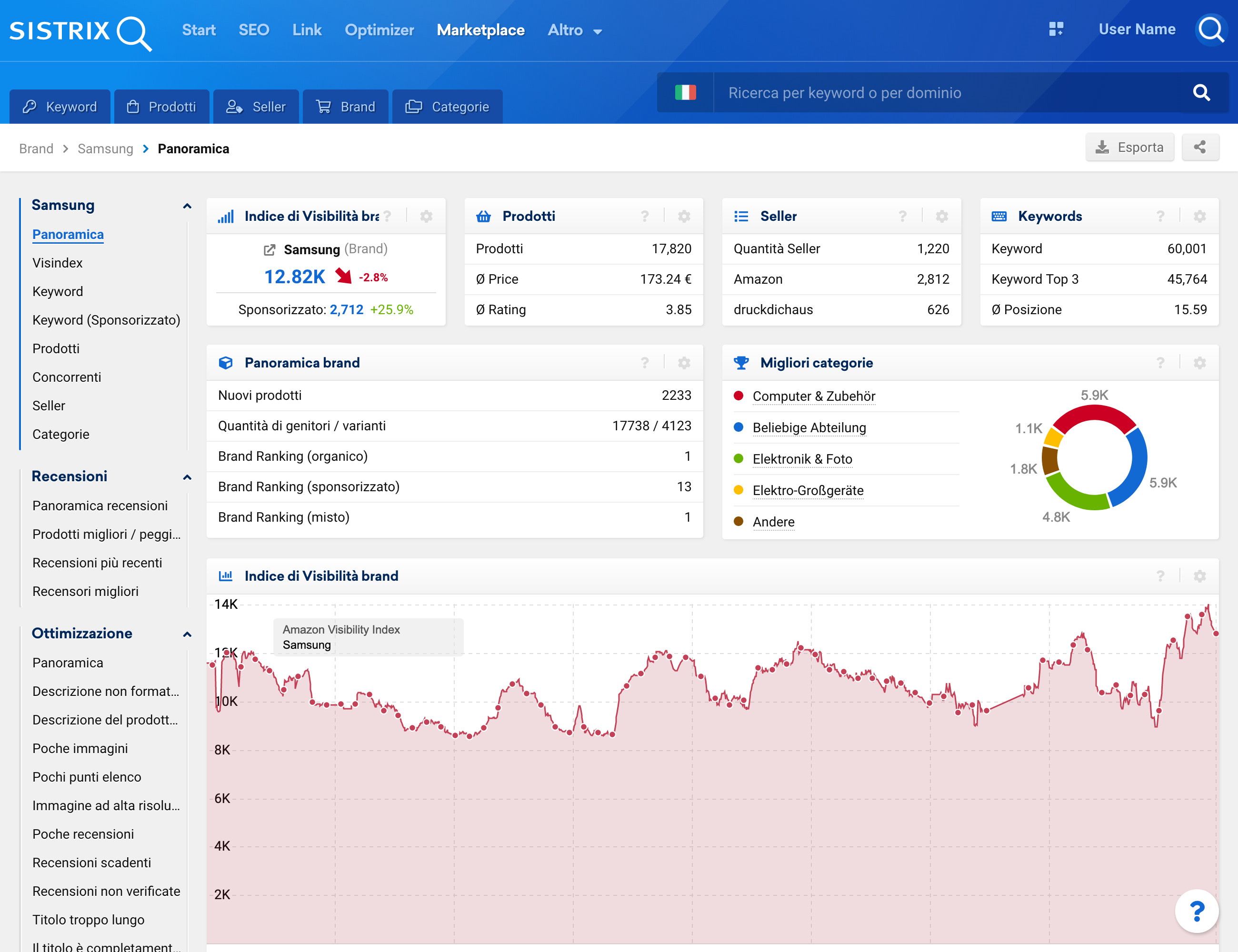Click the floating help question mark button
The image size is (1238, 952).
tap(1197, 911)
